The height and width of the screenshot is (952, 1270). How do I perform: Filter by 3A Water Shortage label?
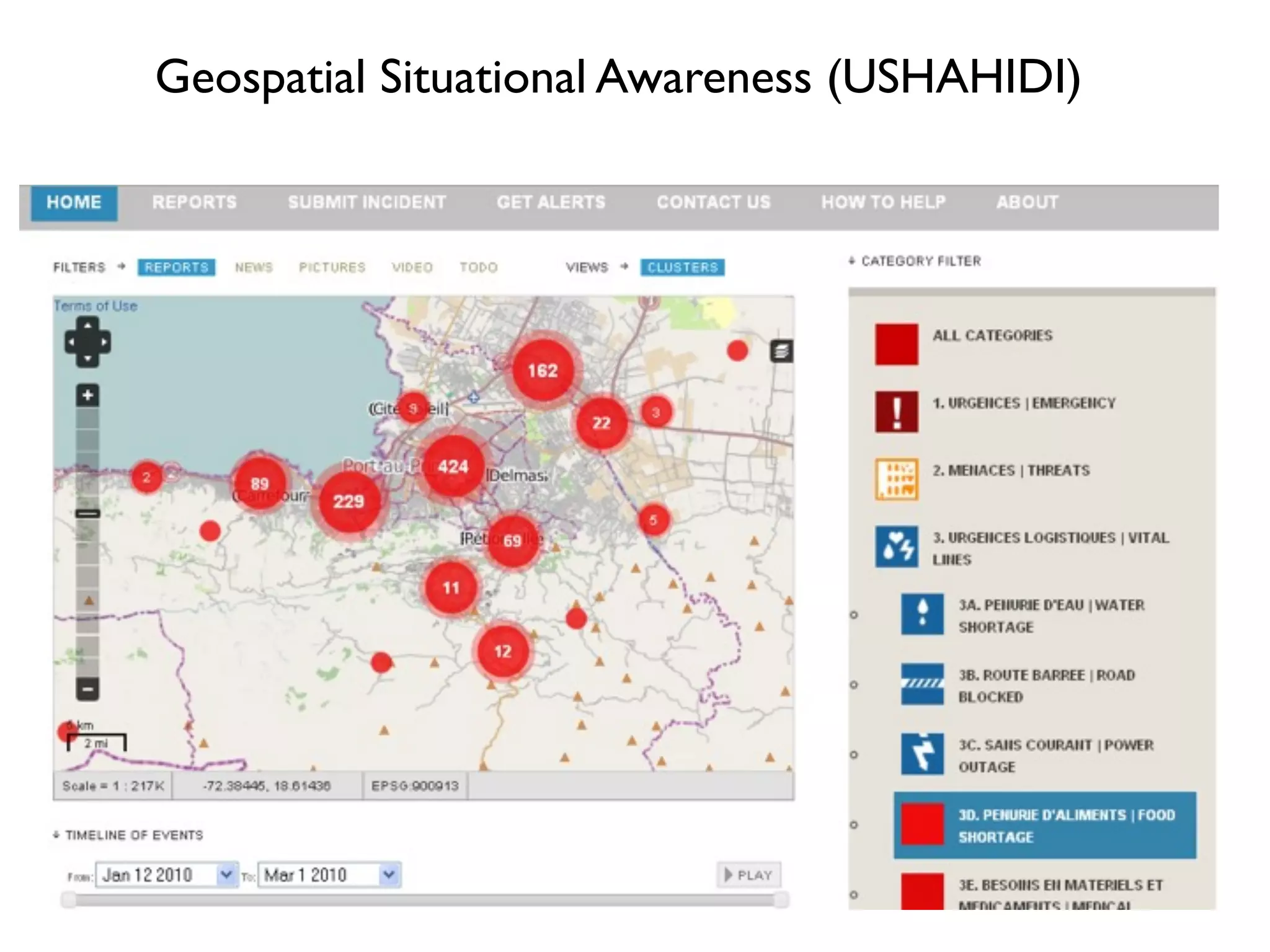1051,615
